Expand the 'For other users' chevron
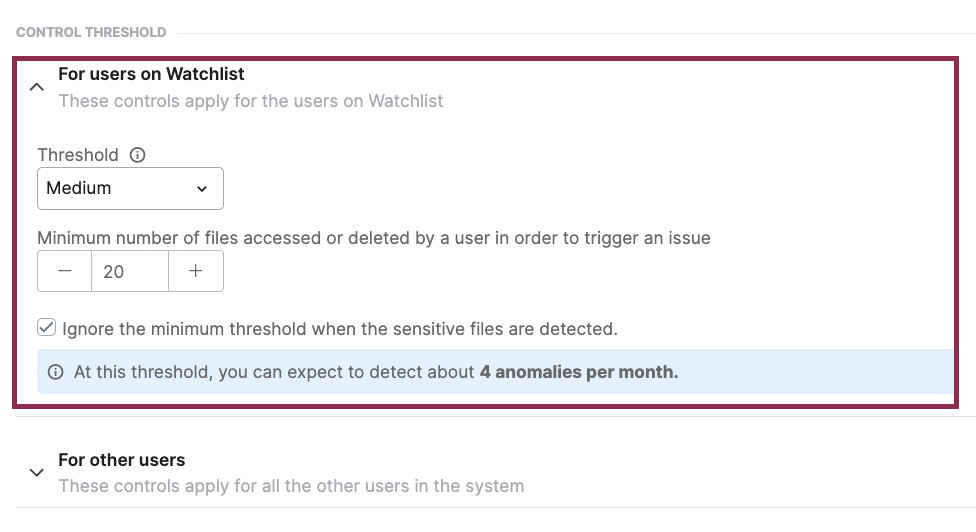Image resolution: width=976 pixels, height=532 pixels. coord(37,473)
